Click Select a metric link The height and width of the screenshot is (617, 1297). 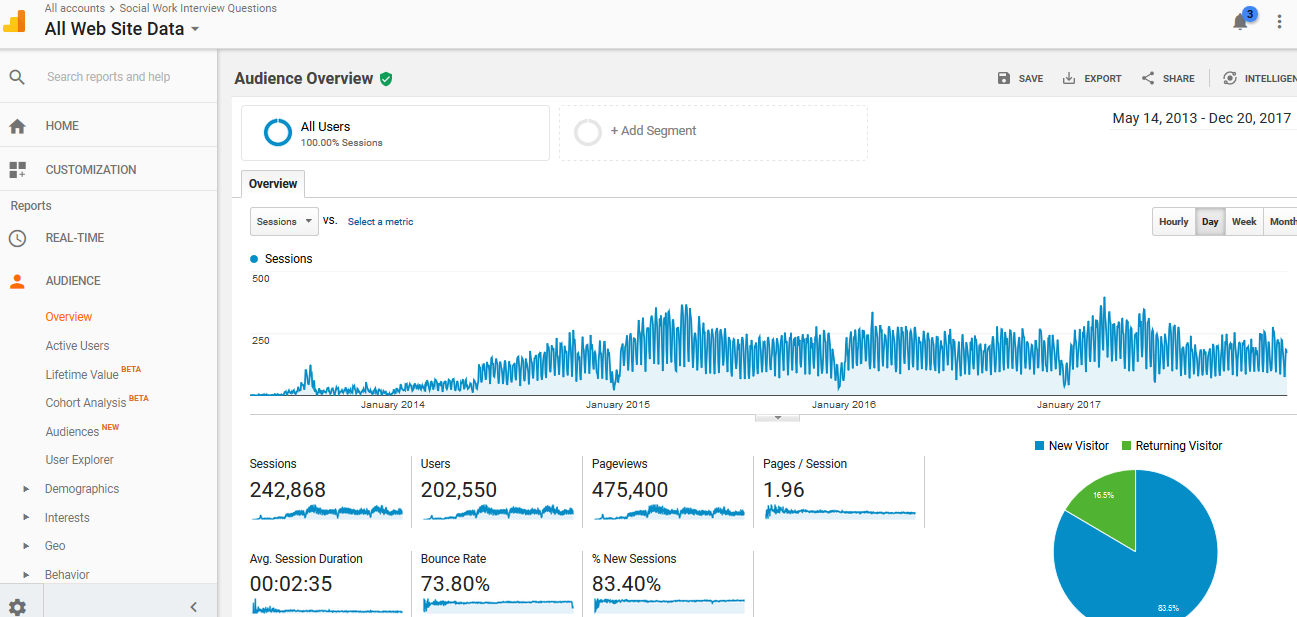click(x=380, y=222)
